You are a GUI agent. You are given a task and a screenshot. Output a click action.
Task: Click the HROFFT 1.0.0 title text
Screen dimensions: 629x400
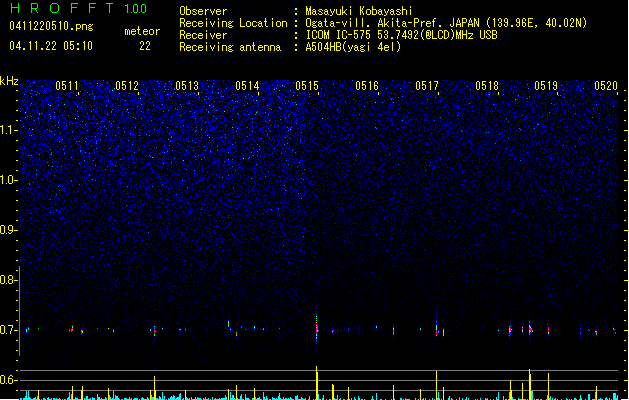click(x=79, y=8)
